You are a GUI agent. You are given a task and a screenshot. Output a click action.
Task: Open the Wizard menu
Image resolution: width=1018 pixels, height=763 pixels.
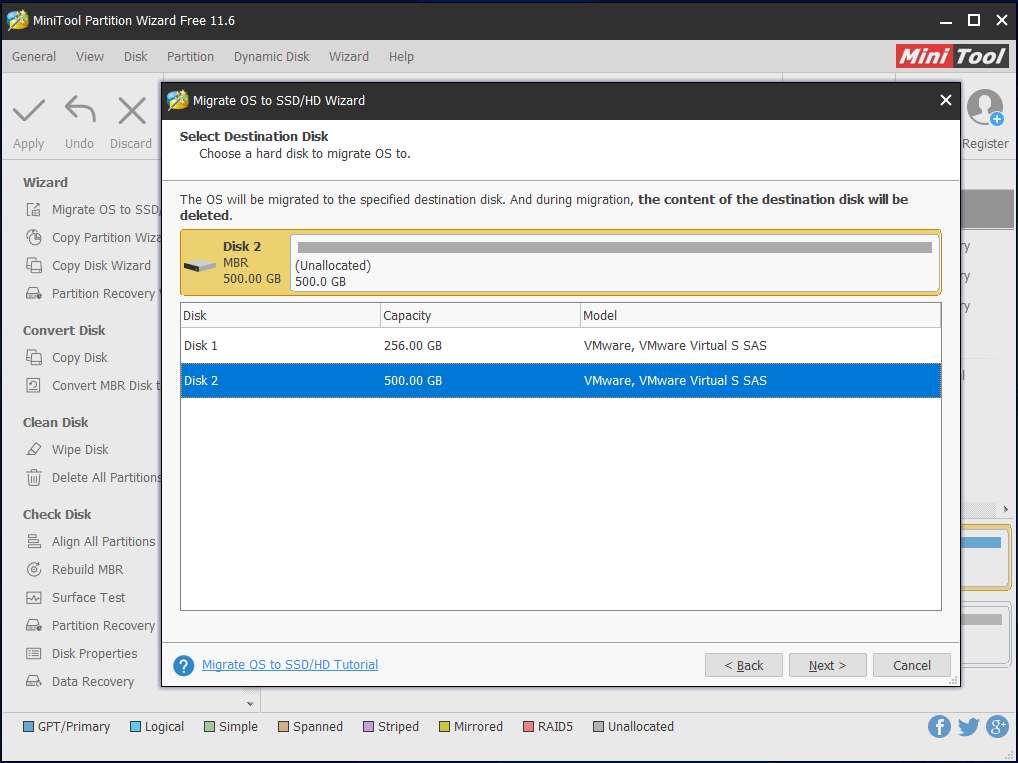[349, 56]
